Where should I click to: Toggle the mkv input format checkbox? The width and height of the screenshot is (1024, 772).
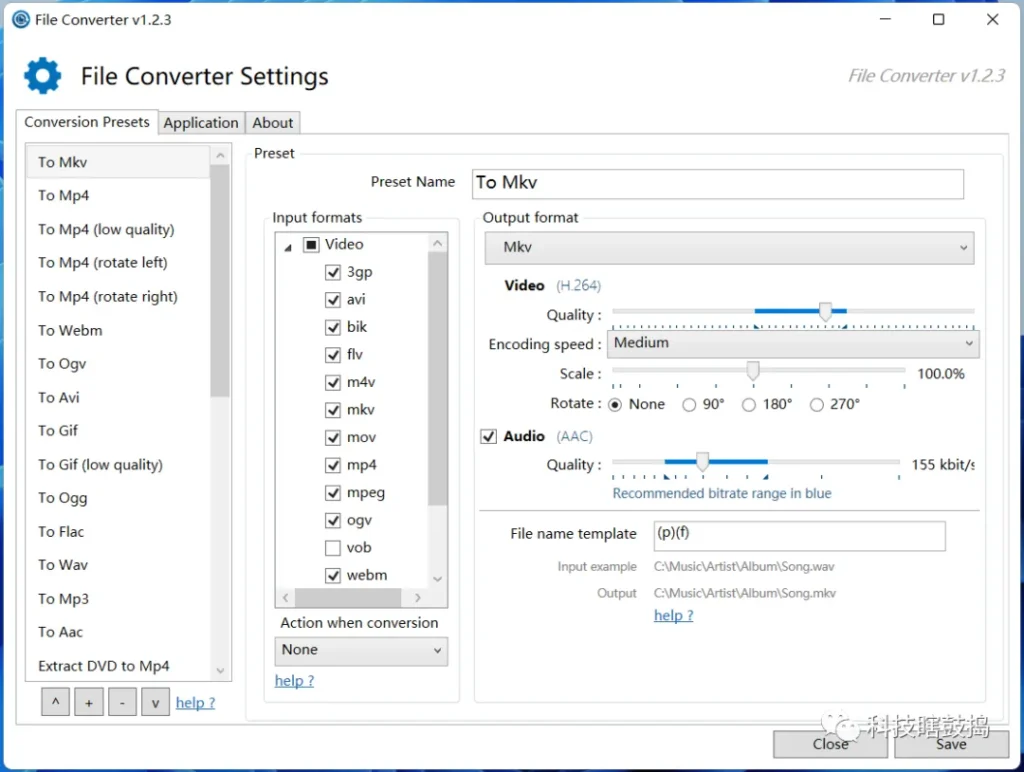pyautogui.click(x=333, y=410)
